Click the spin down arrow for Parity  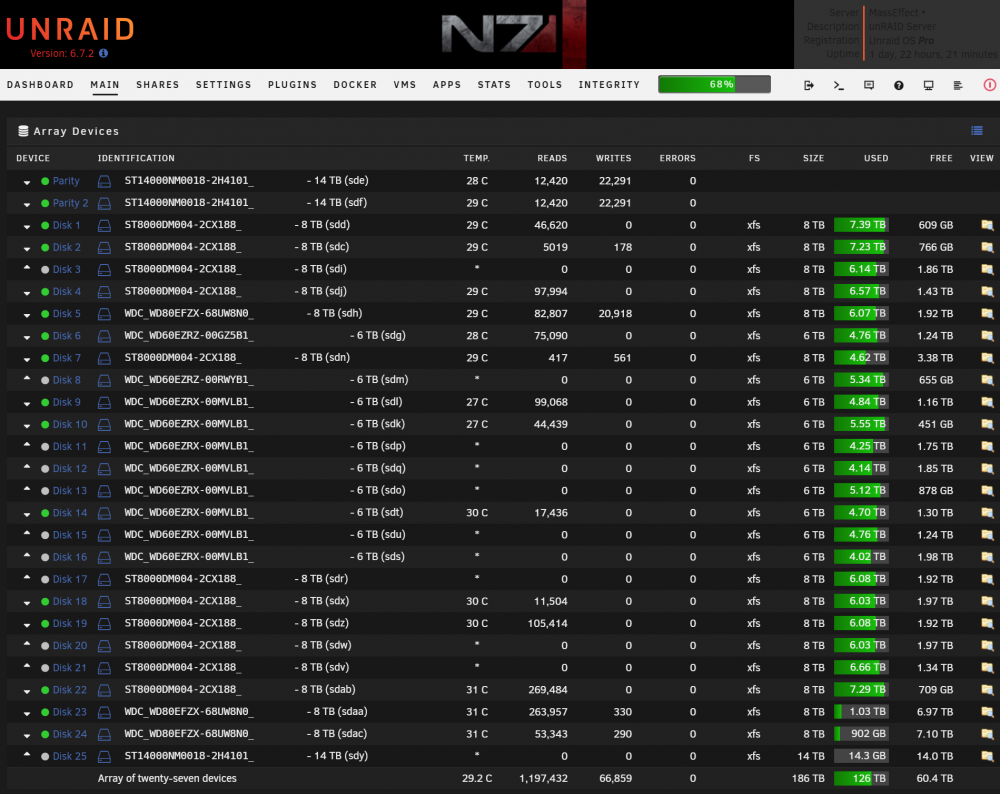tap(27, 182)
